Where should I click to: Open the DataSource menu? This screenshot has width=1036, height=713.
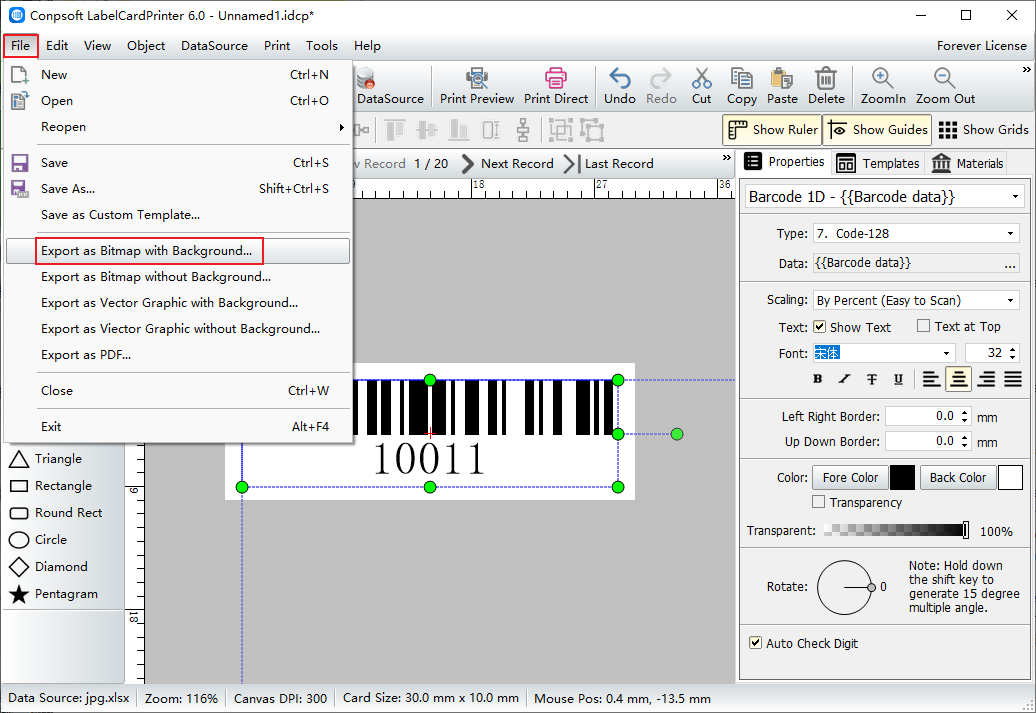pos(214,46)
